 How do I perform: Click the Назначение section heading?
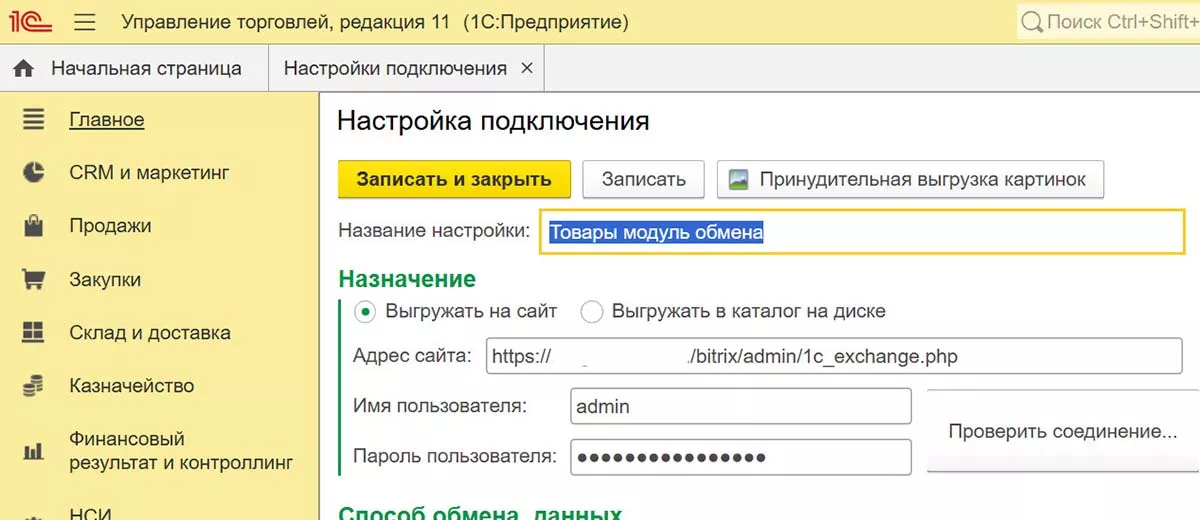[407, 279]
